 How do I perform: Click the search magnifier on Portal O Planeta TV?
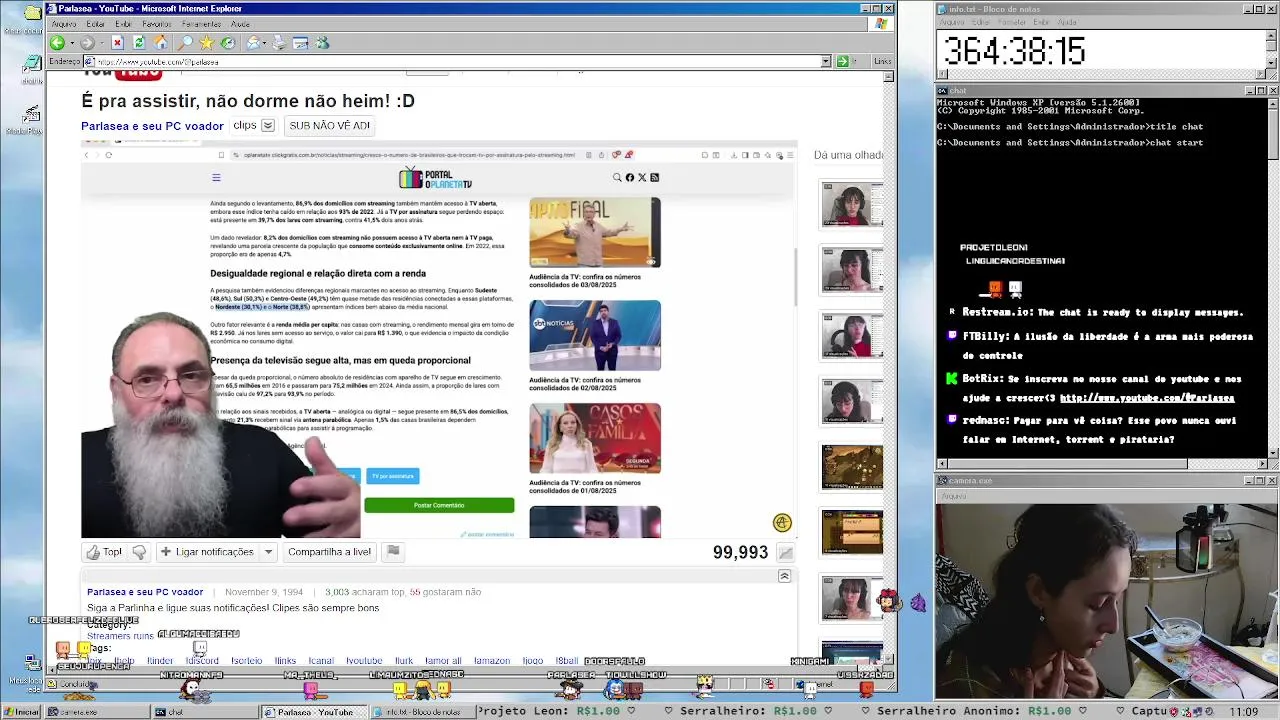[617, 177]
